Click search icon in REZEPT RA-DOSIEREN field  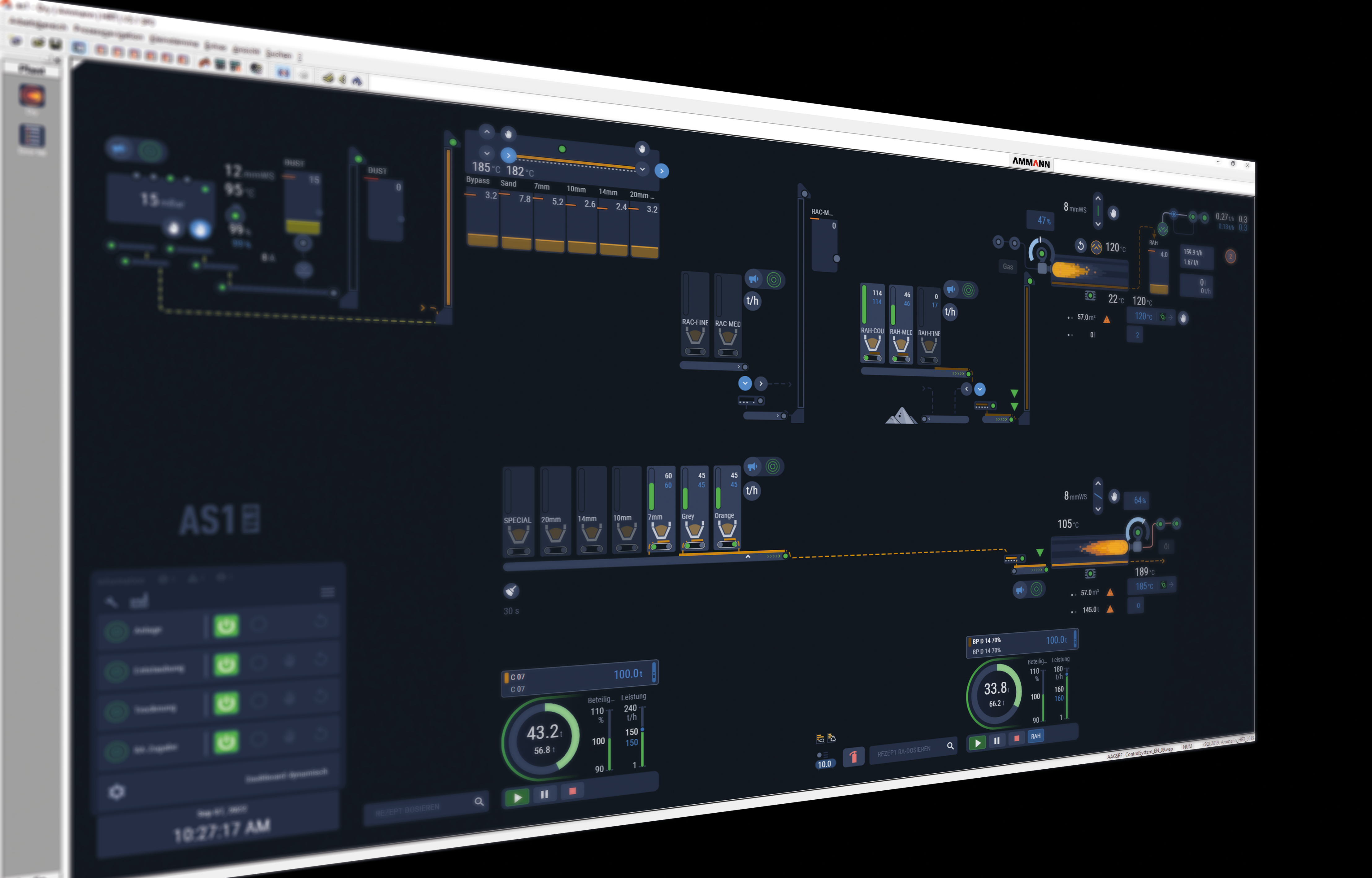tap(950, 745)
